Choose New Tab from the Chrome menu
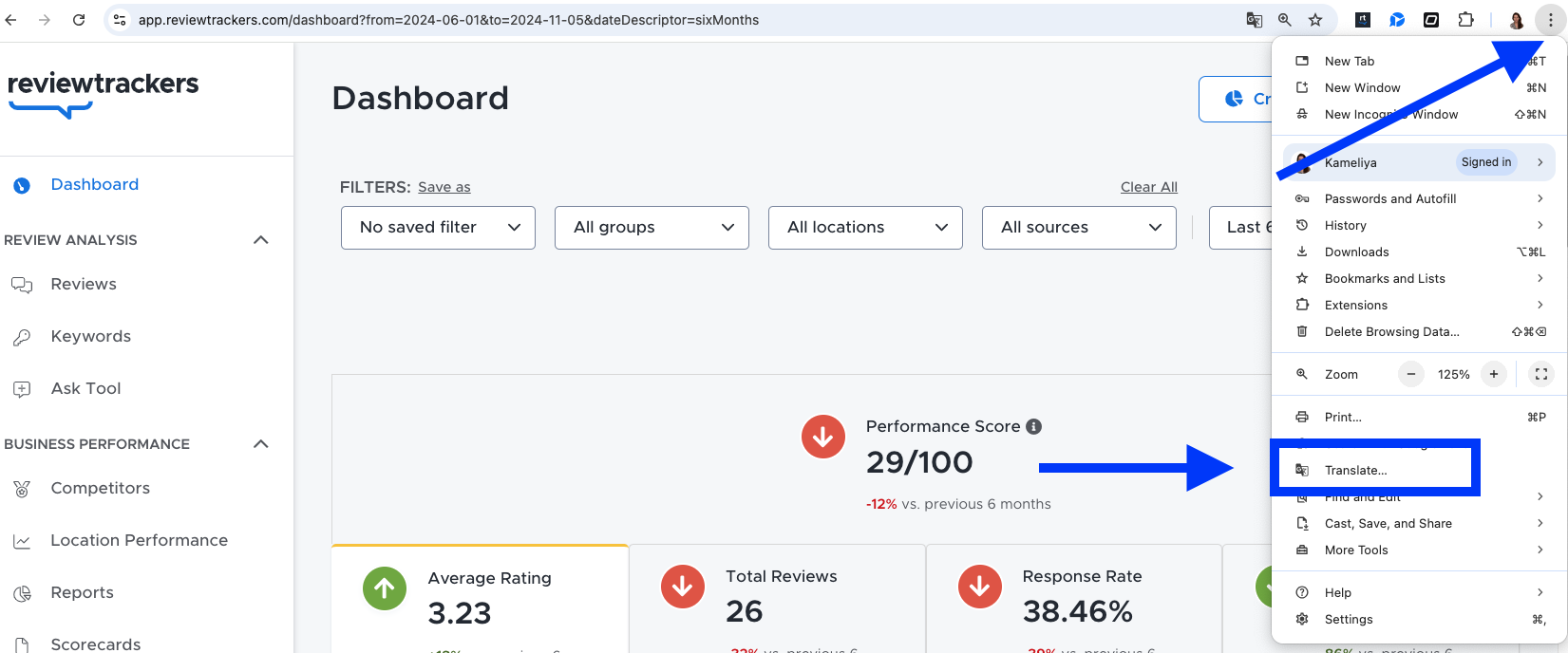1568x653 pixels. click(1420, 61)
